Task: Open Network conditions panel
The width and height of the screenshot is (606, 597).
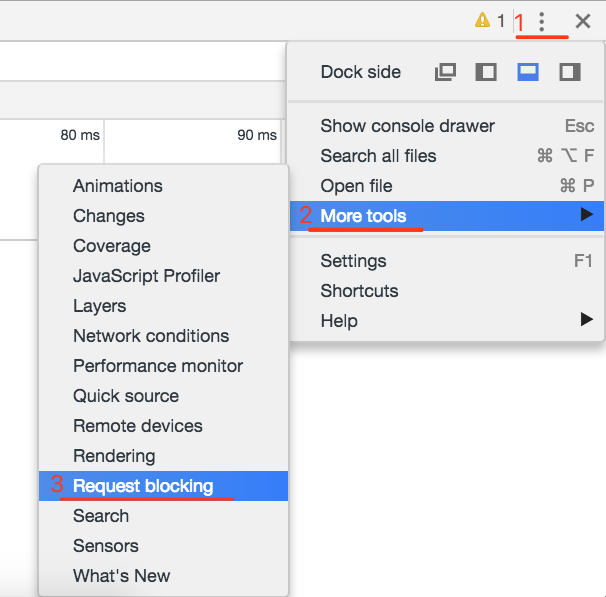Action: tap(151, 336)
